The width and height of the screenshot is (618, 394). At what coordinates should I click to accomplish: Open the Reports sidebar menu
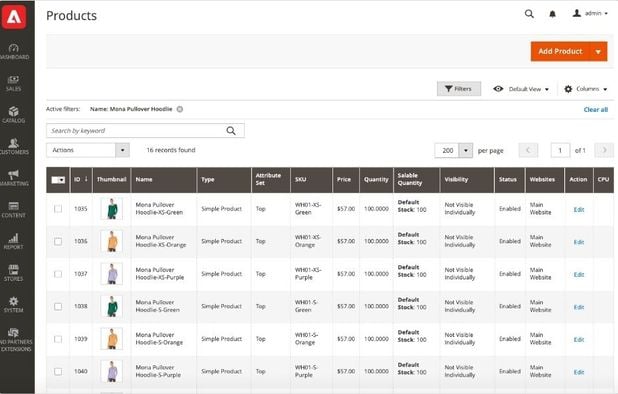click(13, 242)
